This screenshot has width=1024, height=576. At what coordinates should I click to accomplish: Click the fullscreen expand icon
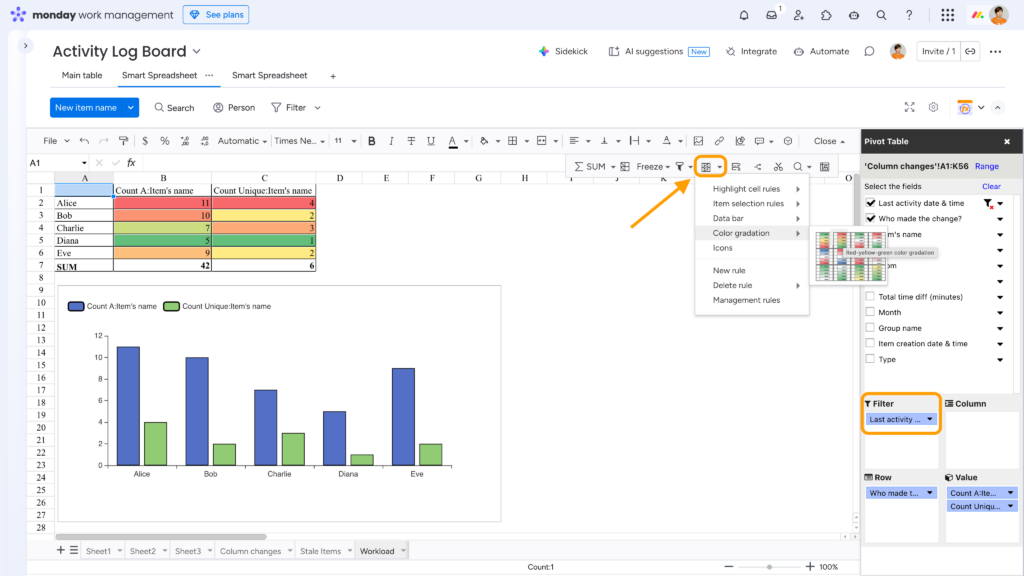coord(909,107)
